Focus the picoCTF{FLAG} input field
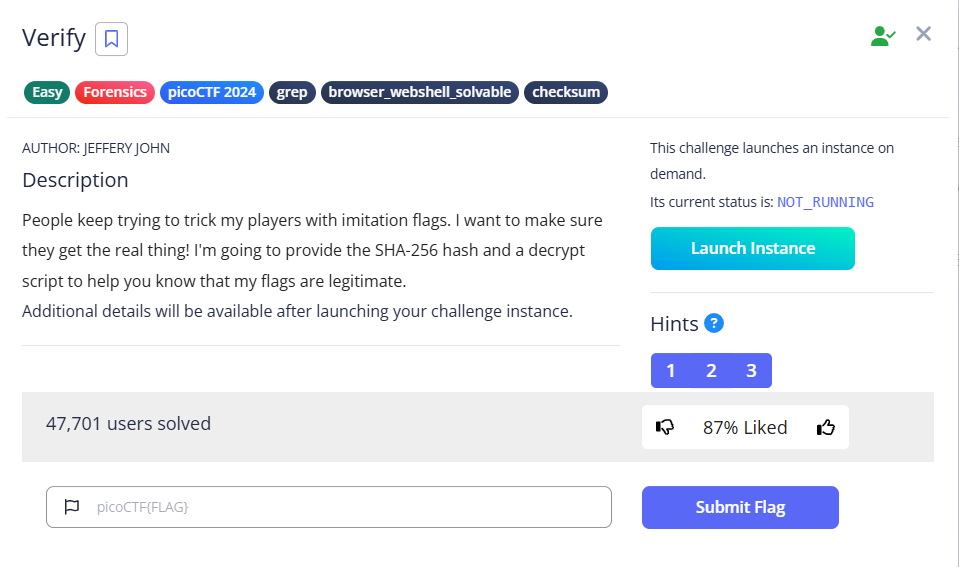This screenshot has width=959, height=567. pos(340,507)
